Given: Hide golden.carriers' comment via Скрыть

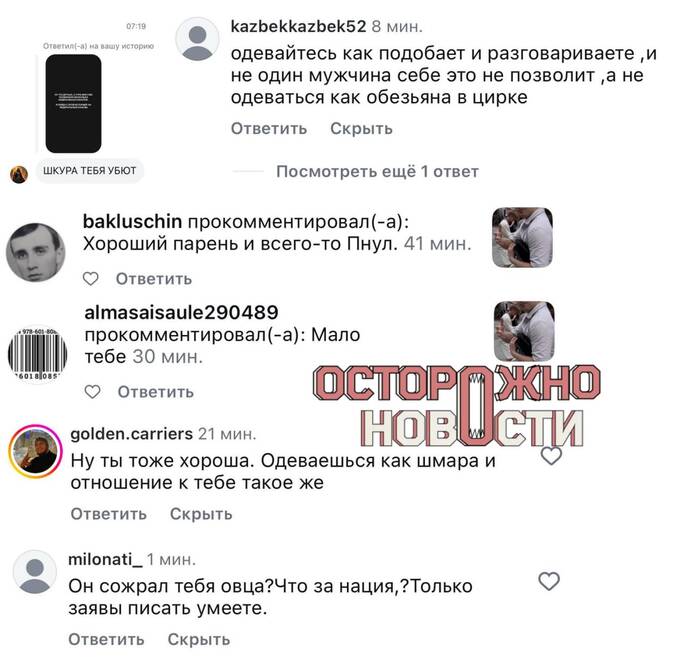Looking at the screenshot, I should pos(201,514).
